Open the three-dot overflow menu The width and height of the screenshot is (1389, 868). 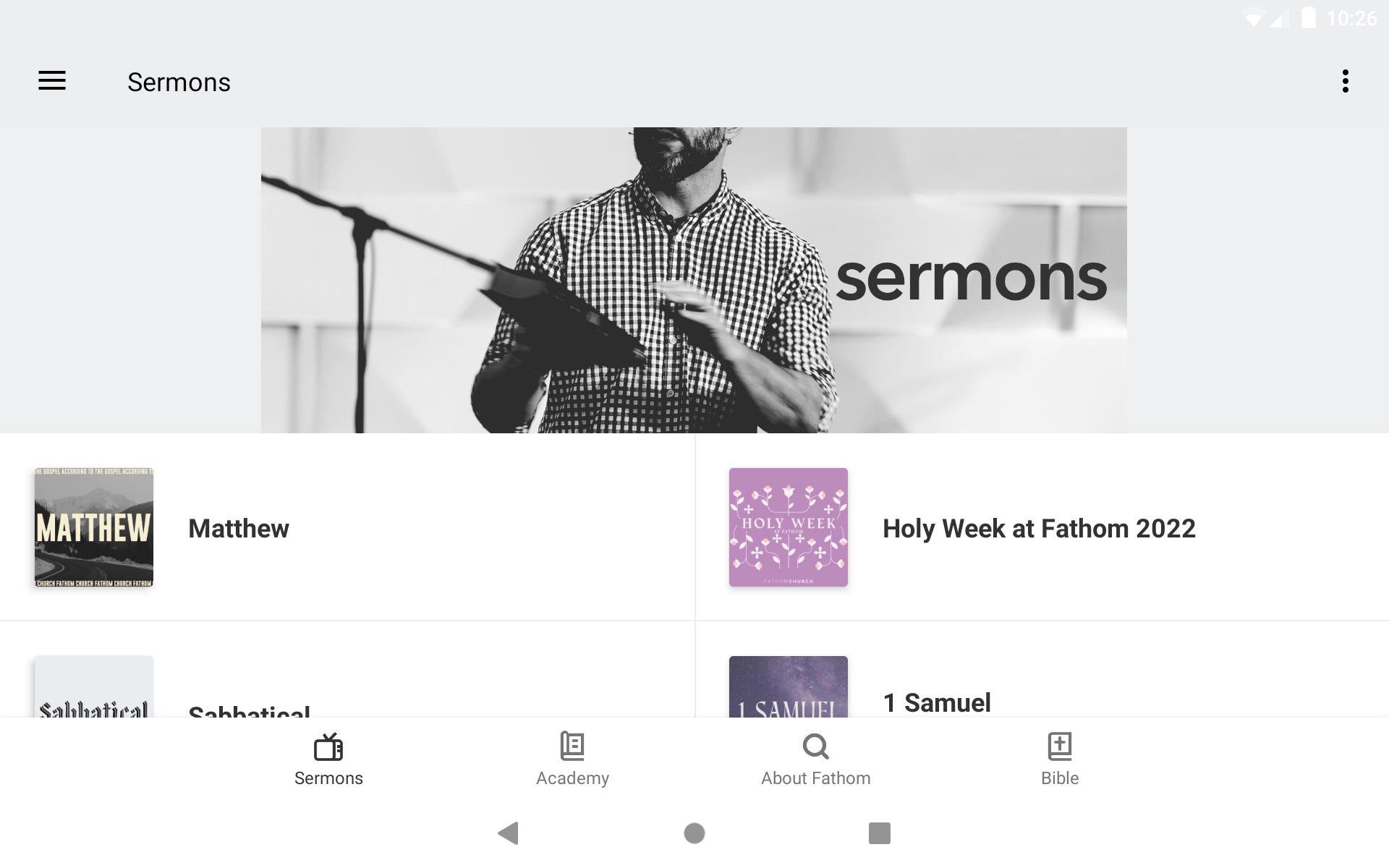click(1345, 81)
